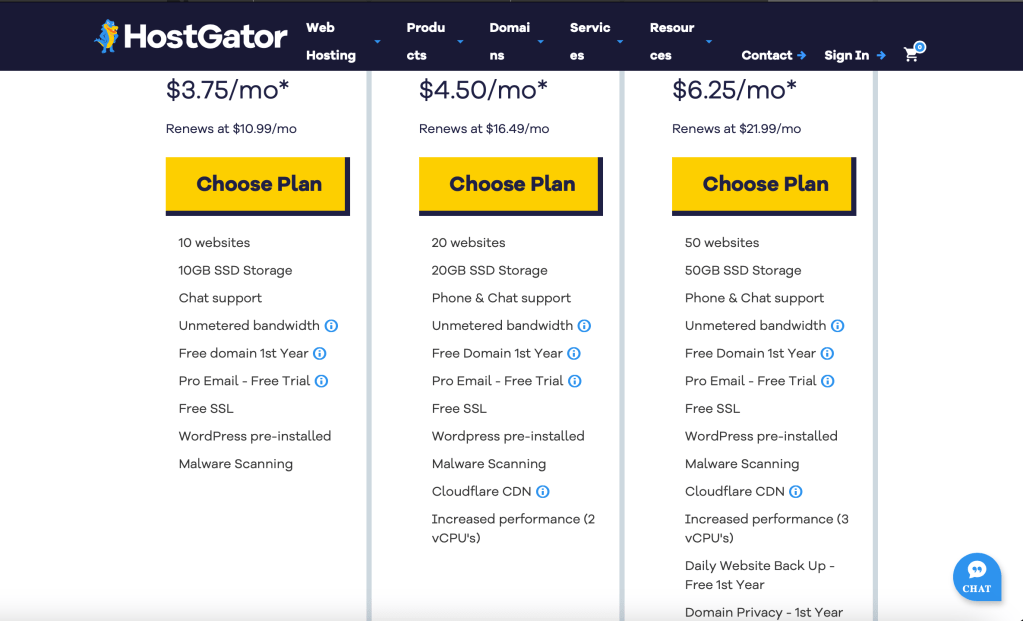1023x621 pixels.
Task: Show info for first plan's Pro Email trial
Action: [x=322, y=381]
